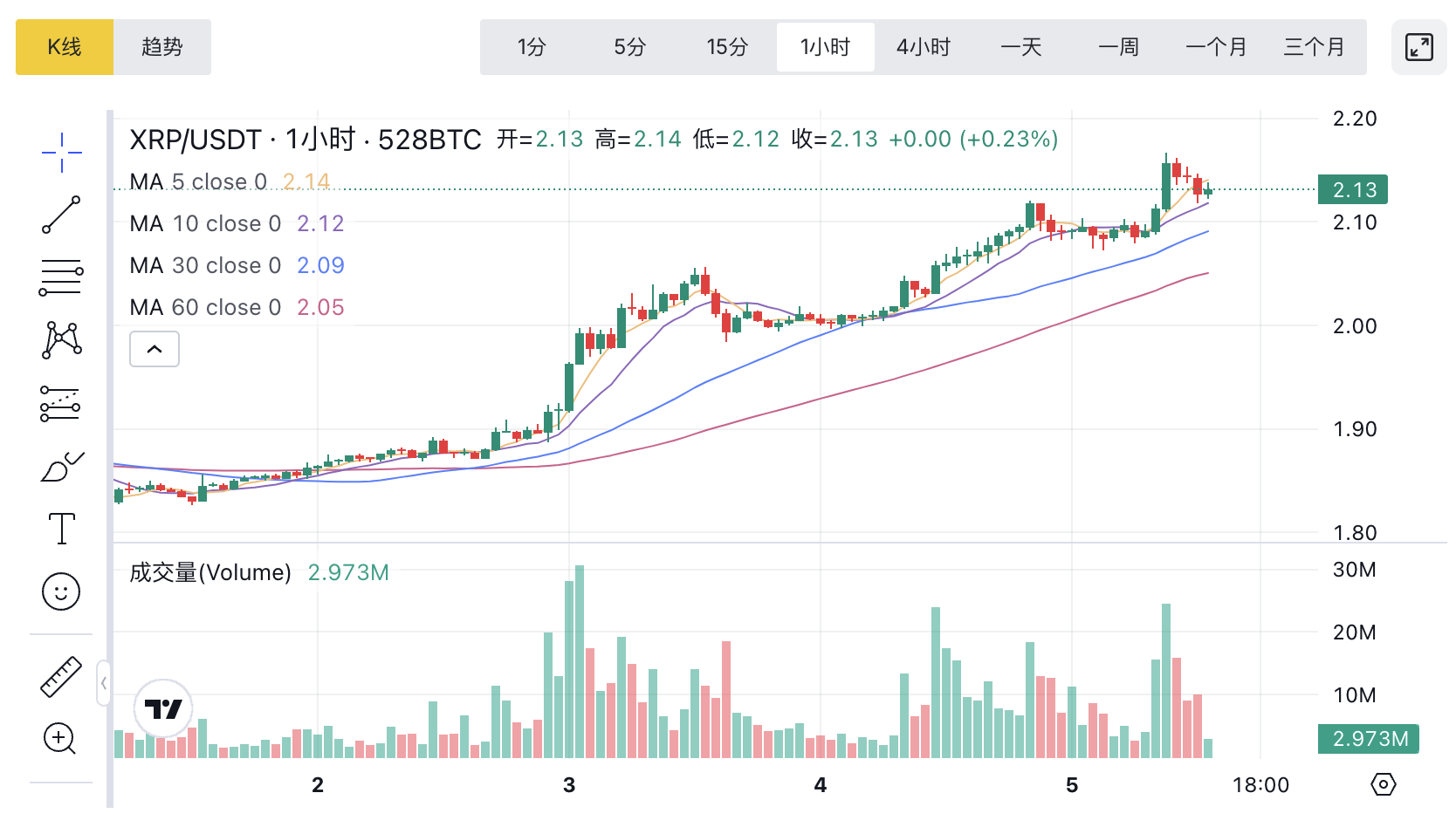Open chart settings gear at bottom right
The height and width of the screenshot is (834, 1456).
(x=1383, y=784)
